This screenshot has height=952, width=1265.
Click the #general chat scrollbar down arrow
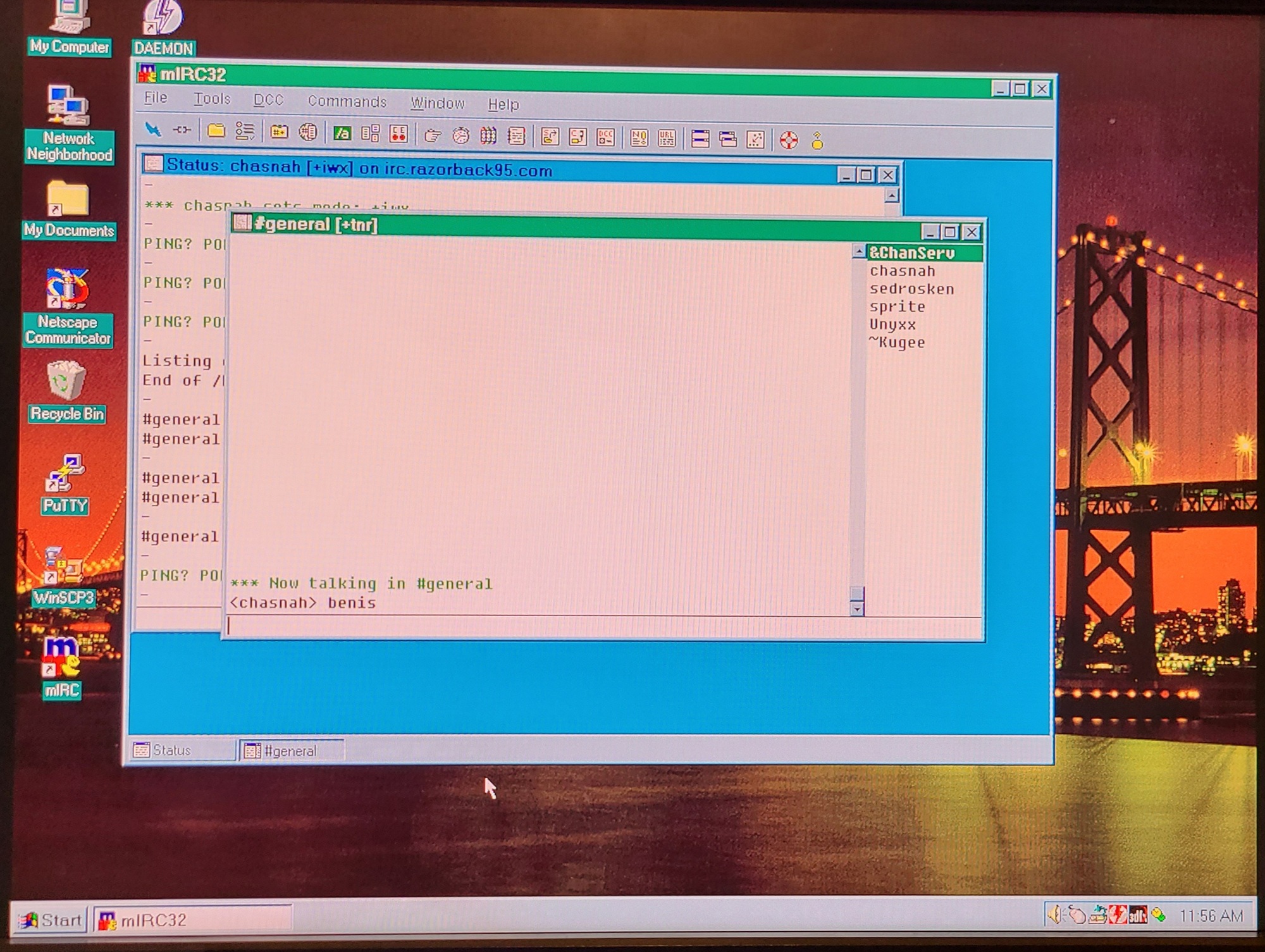coord(857,609)
